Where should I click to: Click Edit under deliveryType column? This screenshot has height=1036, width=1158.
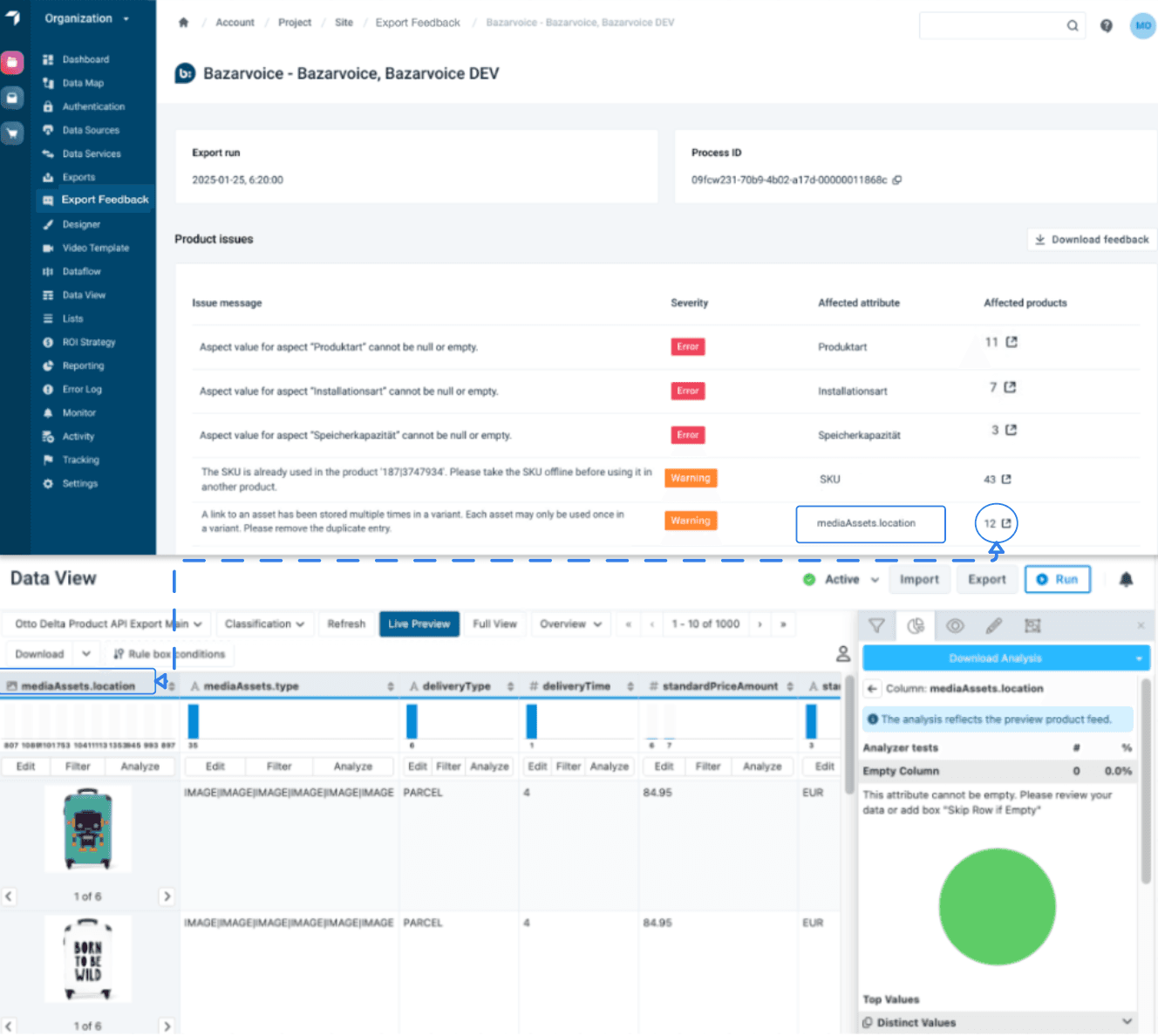(418, 767)
